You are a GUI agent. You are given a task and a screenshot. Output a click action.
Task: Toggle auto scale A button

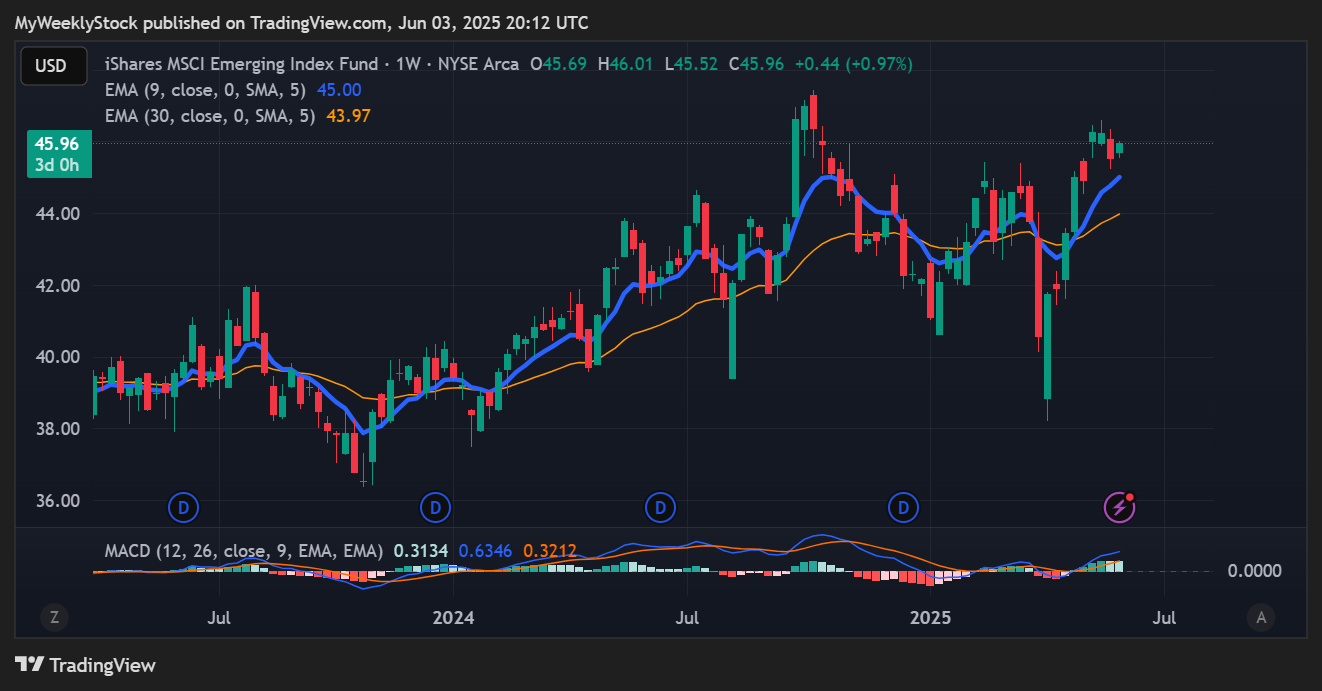[x=1261, y=618]
